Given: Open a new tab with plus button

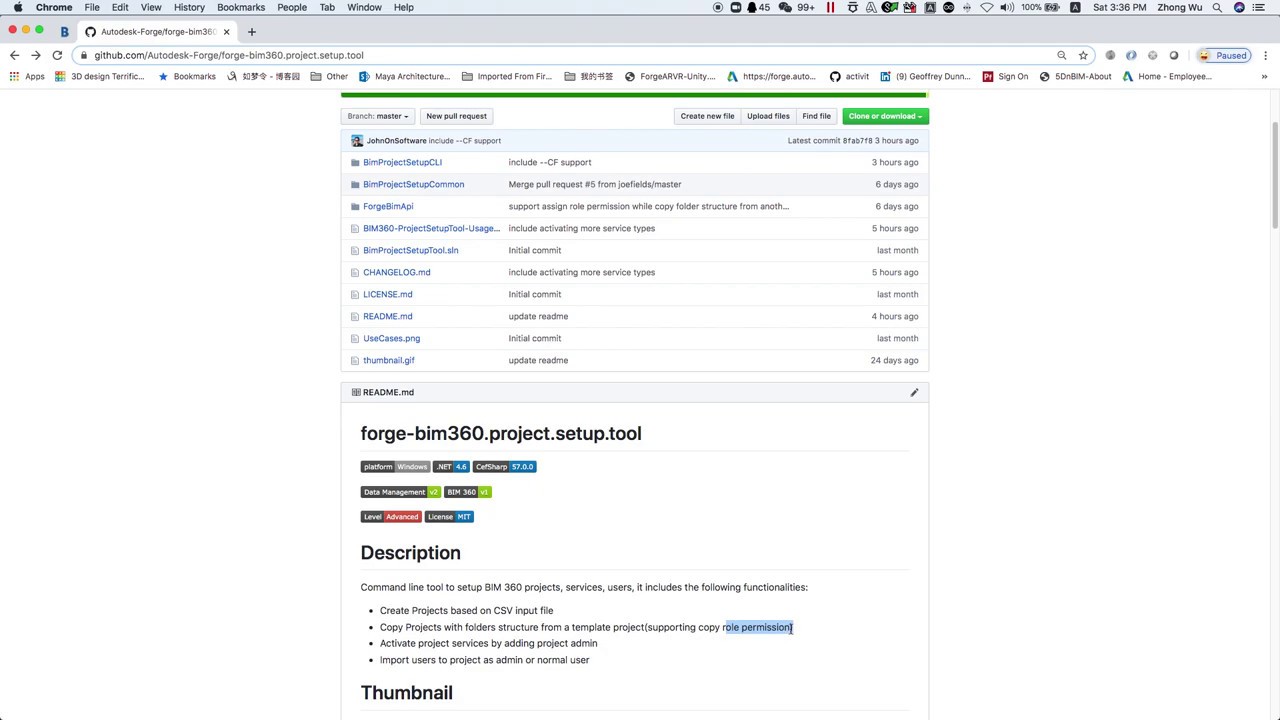Looking at the screenshot, I should click(252, 31).
